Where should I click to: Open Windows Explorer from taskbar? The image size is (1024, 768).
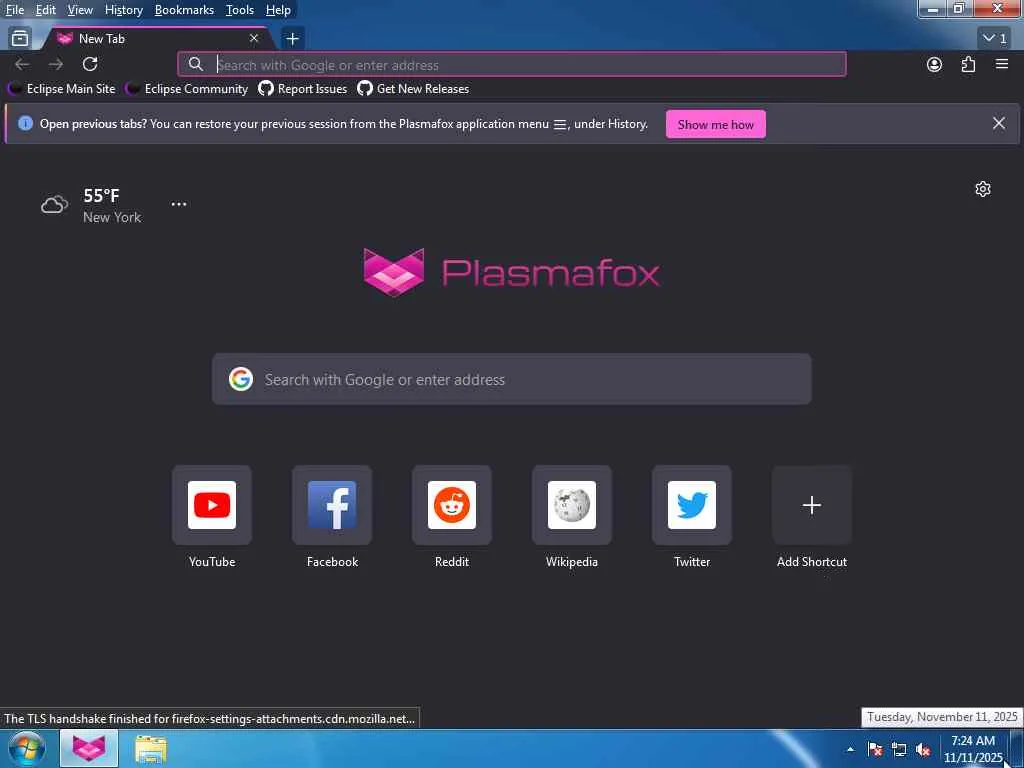[151, 750]
